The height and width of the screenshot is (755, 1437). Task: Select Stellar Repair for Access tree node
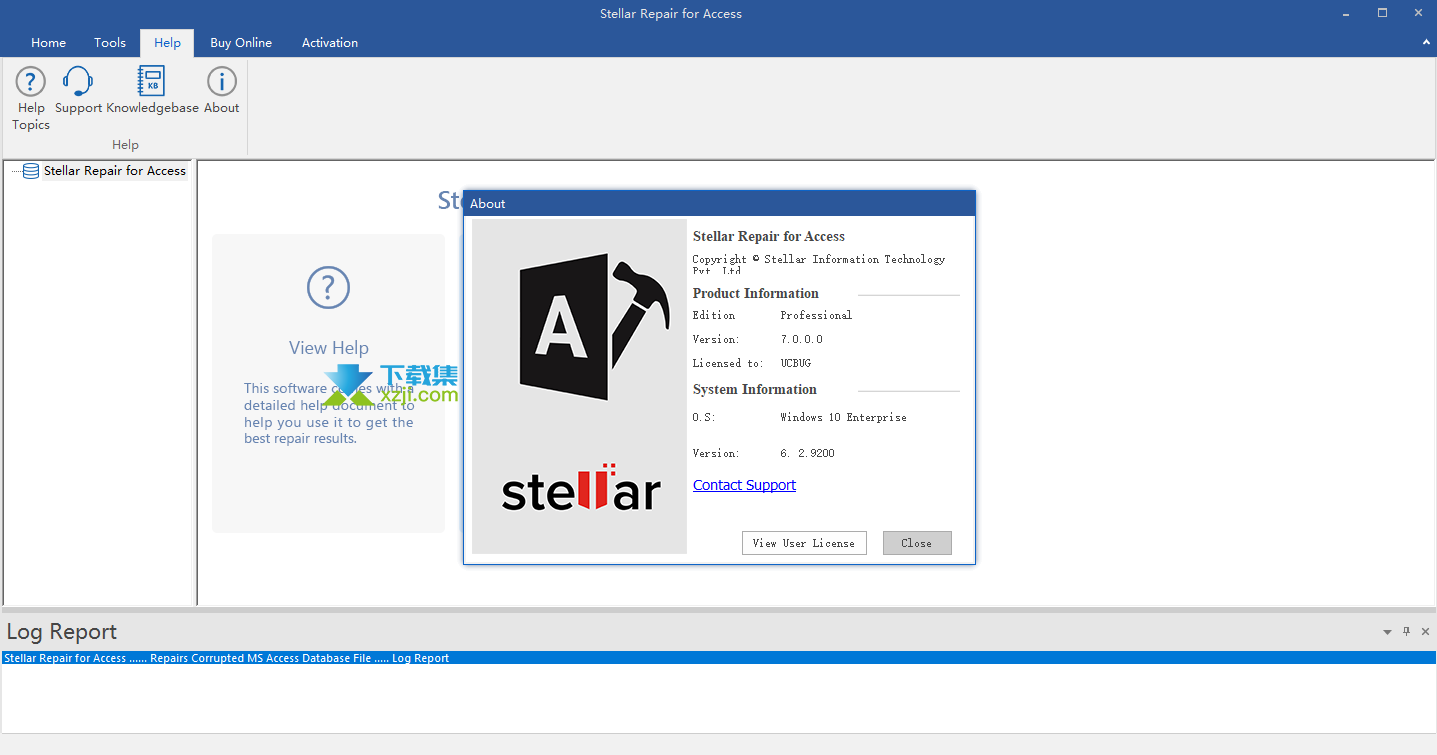point(115,171)
